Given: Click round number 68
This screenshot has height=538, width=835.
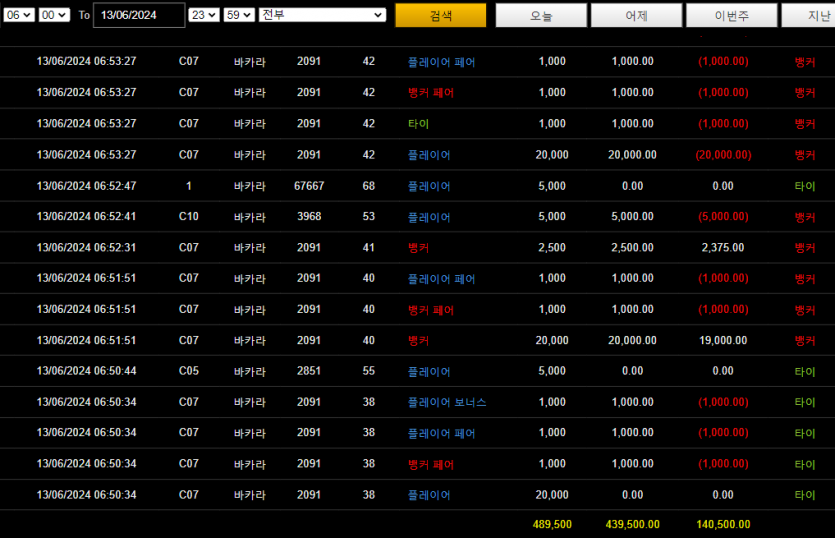Looking at the screenshot, I should (x=369, y=186).
